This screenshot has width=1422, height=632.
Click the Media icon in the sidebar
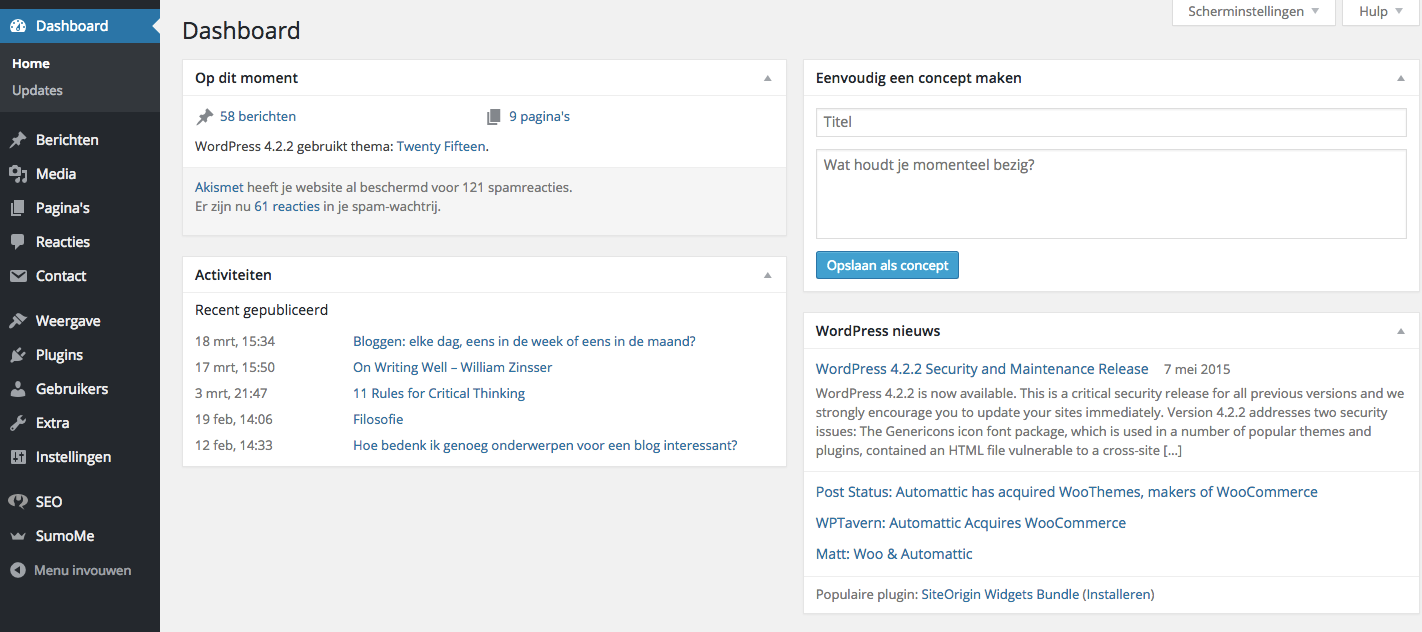click(18, 174)
